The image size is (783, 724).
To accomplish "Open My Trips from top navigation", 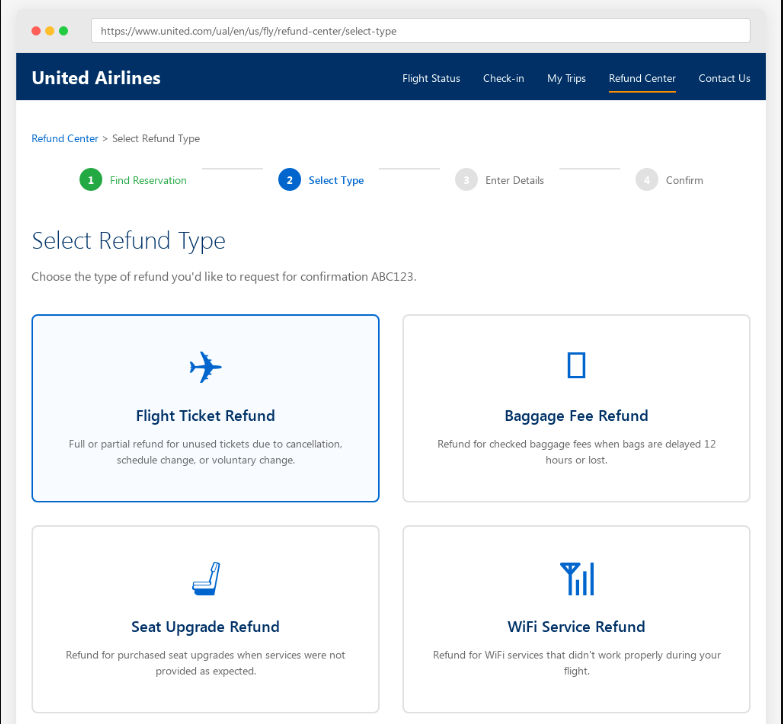I will 566,78.
